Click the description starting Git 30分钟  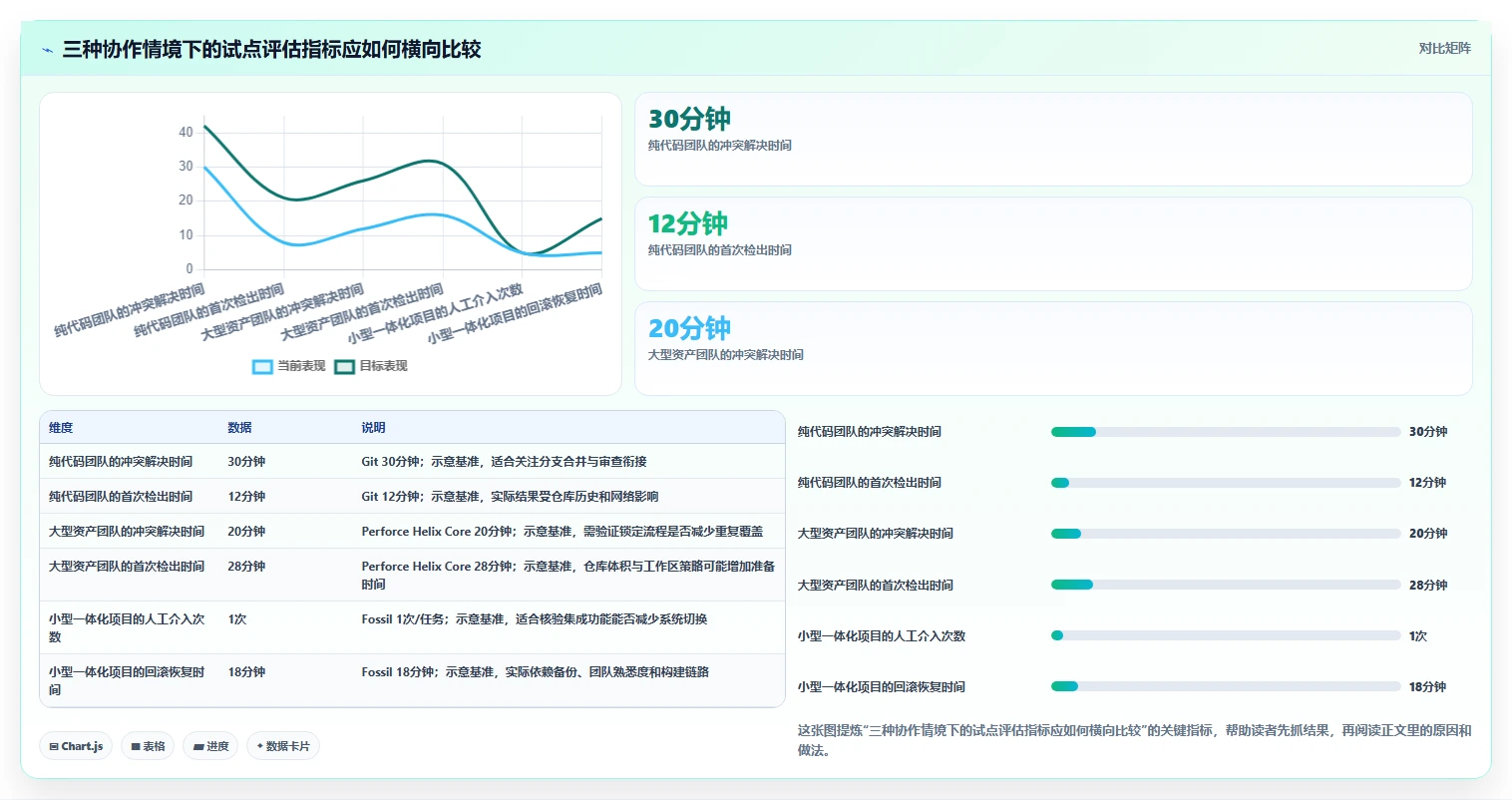tap(504, 462)
